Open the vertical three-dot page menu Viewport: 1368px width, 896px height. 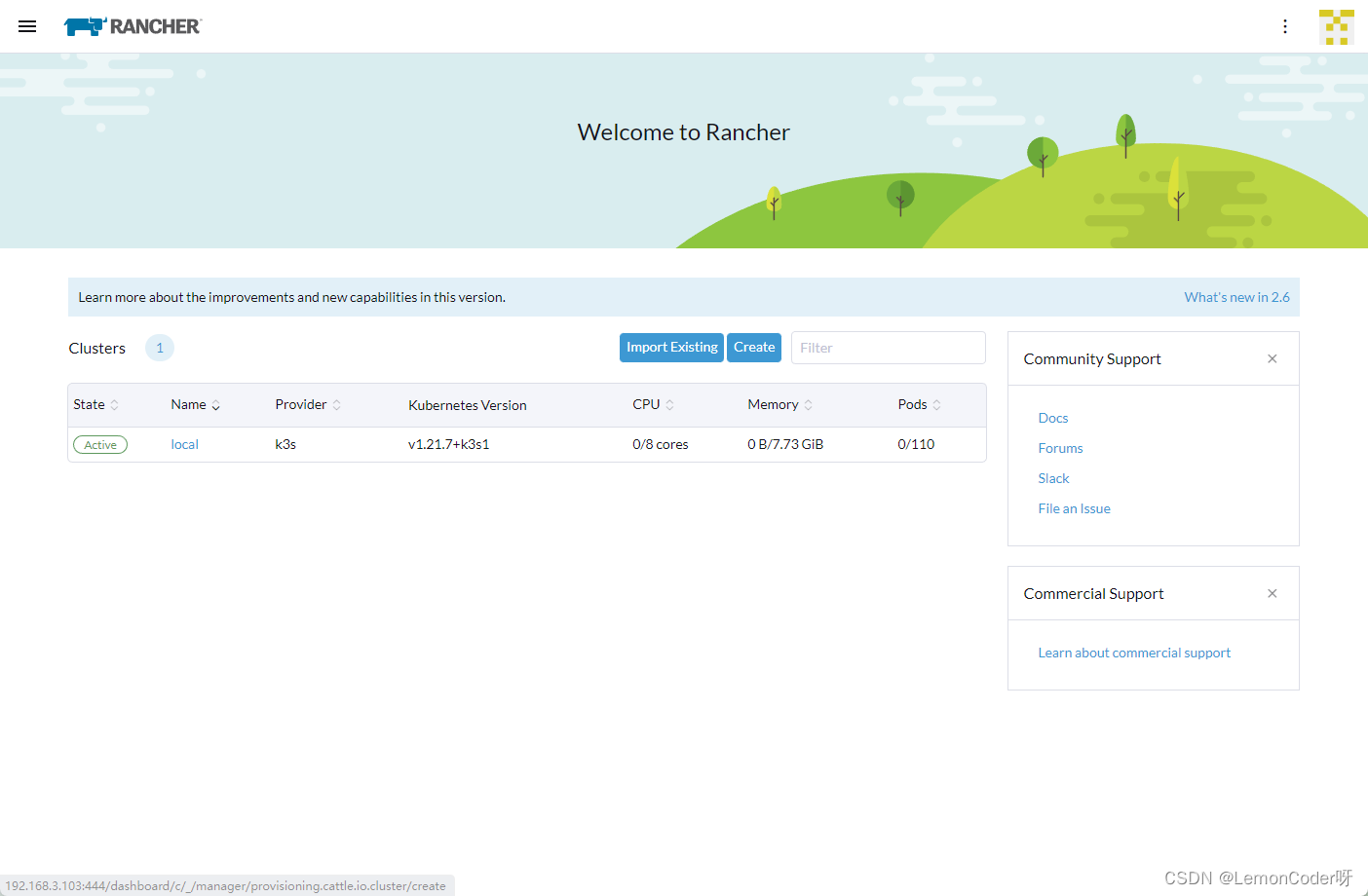tap(1285, 26)
